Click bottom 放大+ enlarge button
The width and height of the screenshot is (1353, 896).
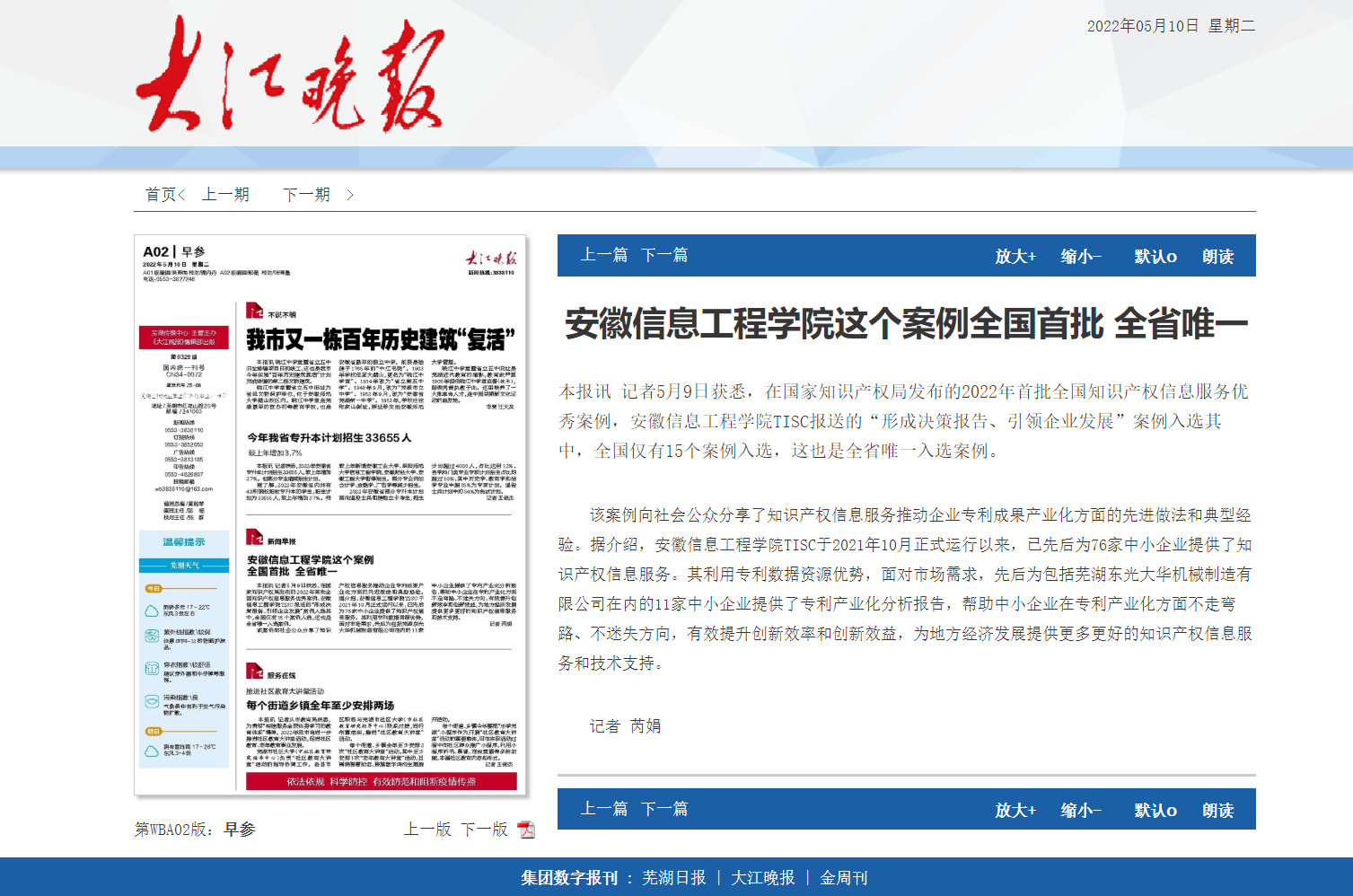pyautogui.click(x=1015, y=811)
